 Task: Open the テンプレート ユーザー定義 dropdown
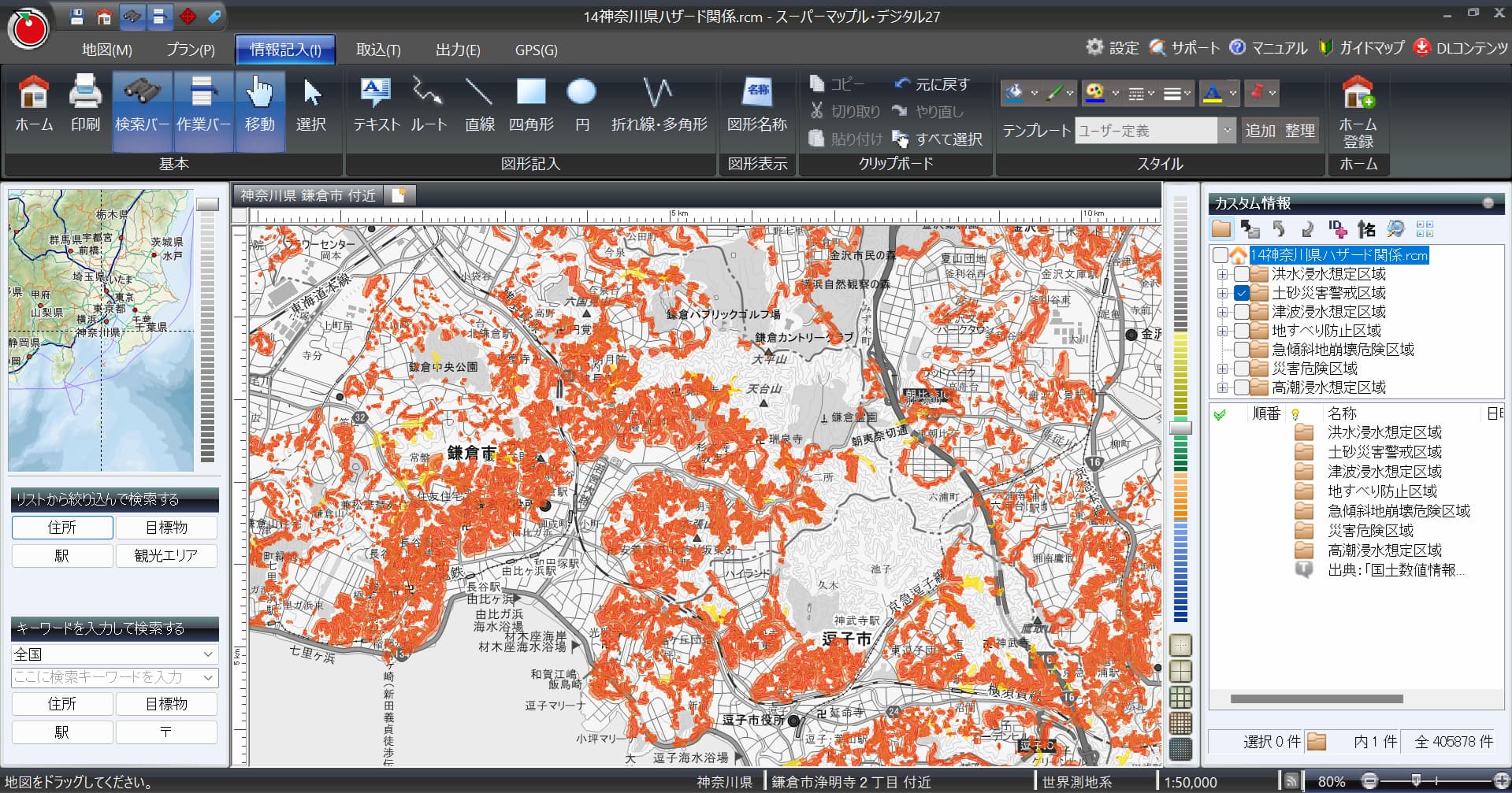(x=1226, y=131)
